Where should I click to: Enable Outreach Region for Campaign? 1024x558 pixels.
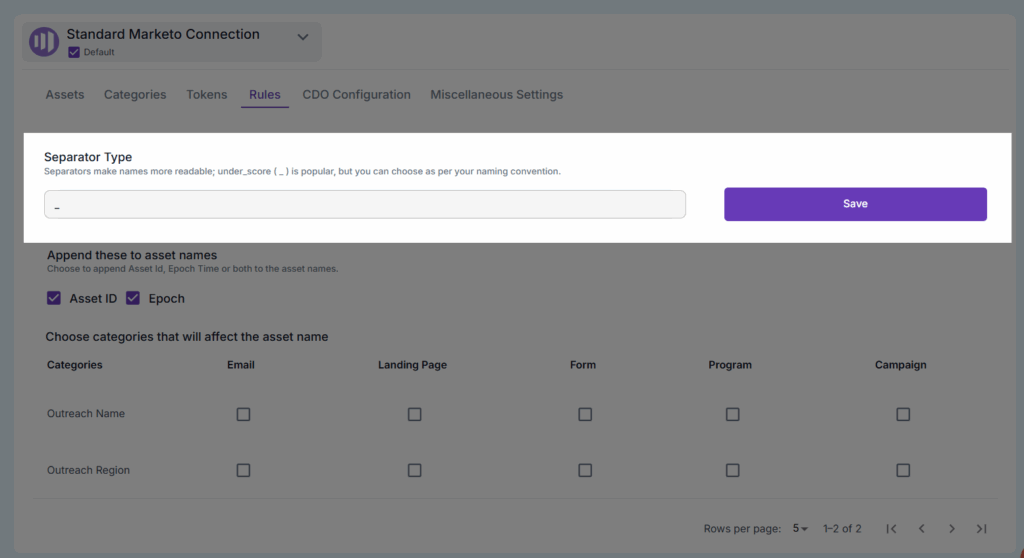click(x=903, y=470)
